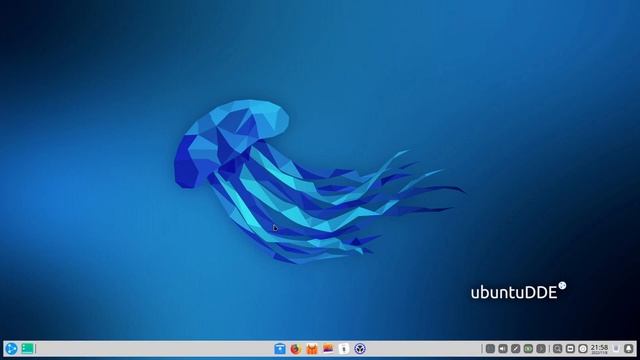Viewport: 640px width, 360px height.
Task: Click the power button icon in tray
Action: (x=583, y=349)
